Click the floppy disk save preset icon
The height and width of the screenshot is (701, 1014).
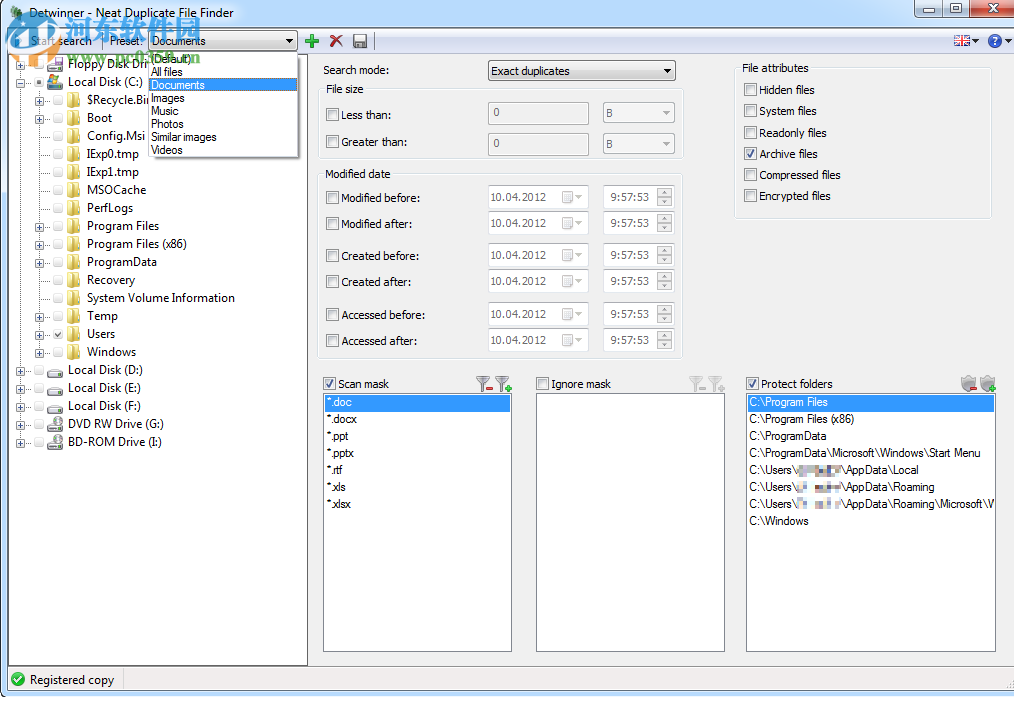click(x=360, y=41)
